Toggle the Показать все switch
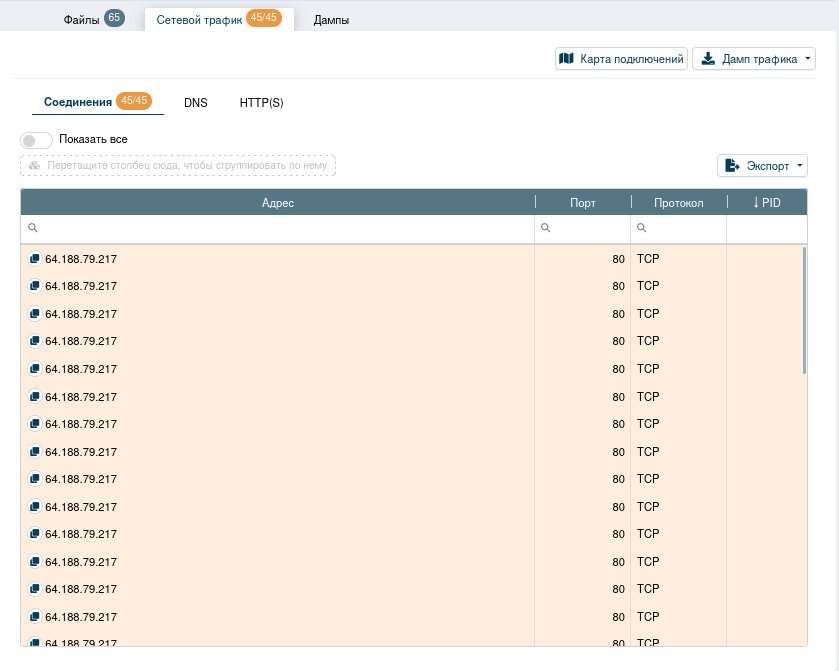Screen dimensions: 839x671 pos(36,140)
